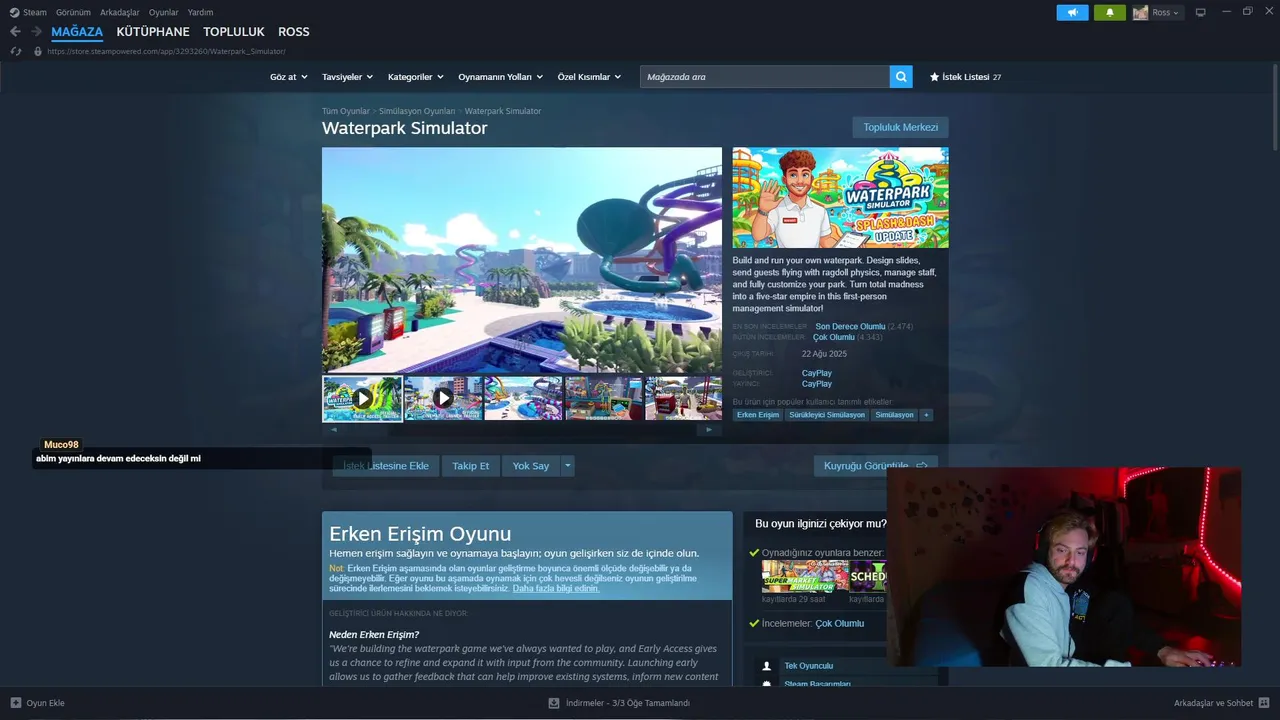Viewport: 1280px width, 720px height.
Task: Expand the Tavsiyeler dropdown
Action: coord(347,77)
